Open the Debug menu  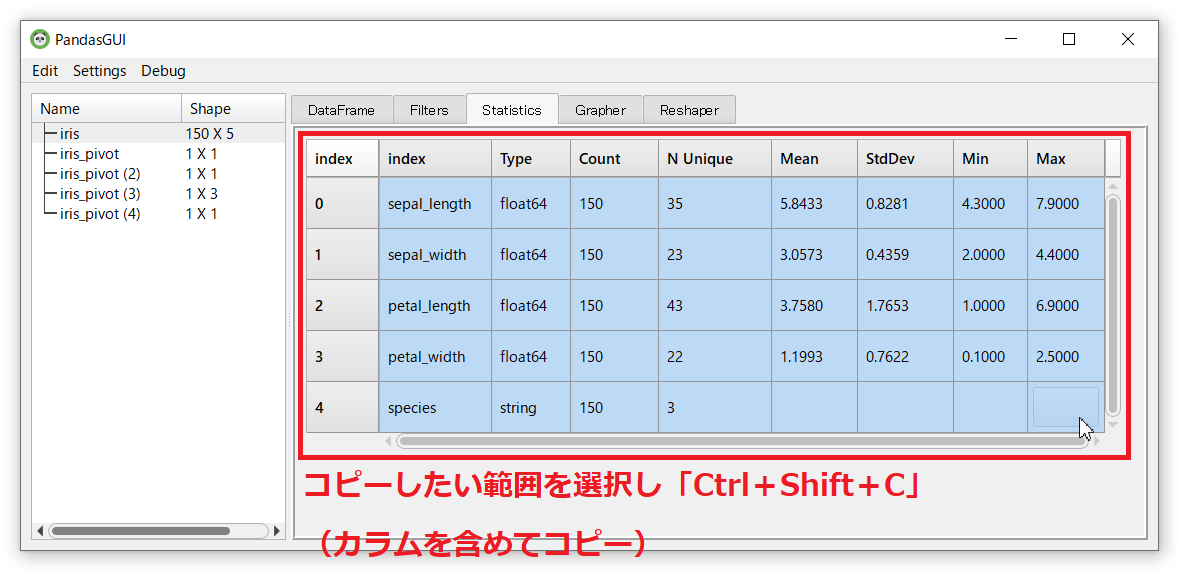(163, 71)
